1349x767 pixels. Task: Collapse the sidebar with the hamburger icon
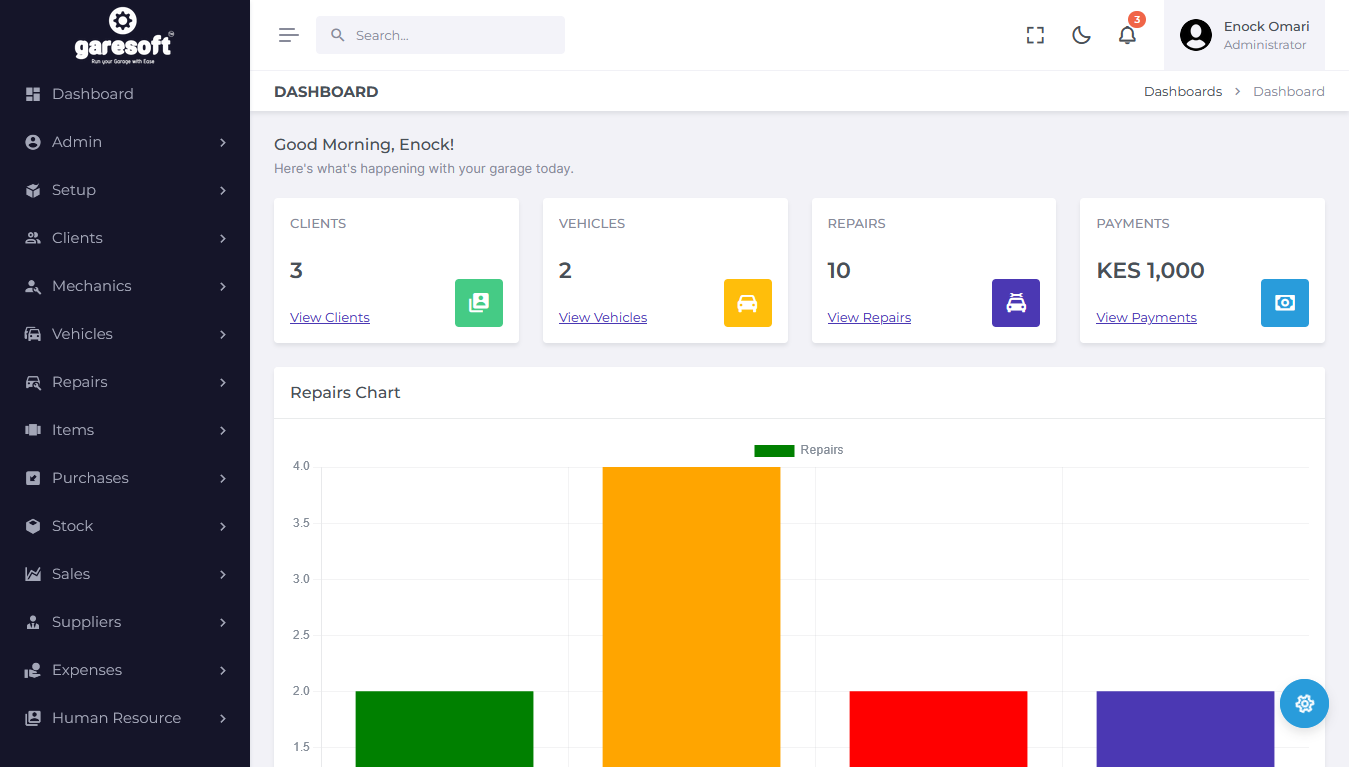tap(288, 35)
